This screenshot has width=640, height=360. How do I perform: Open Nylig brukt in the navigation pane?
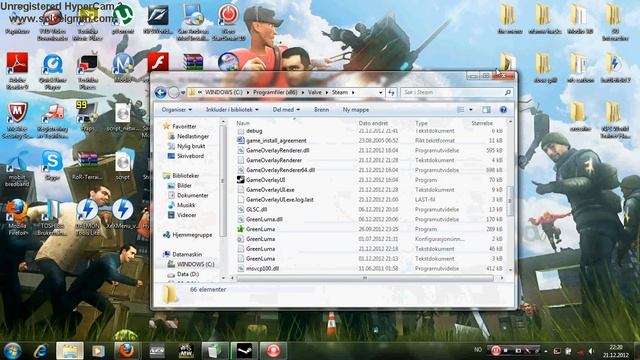(191, 146)
